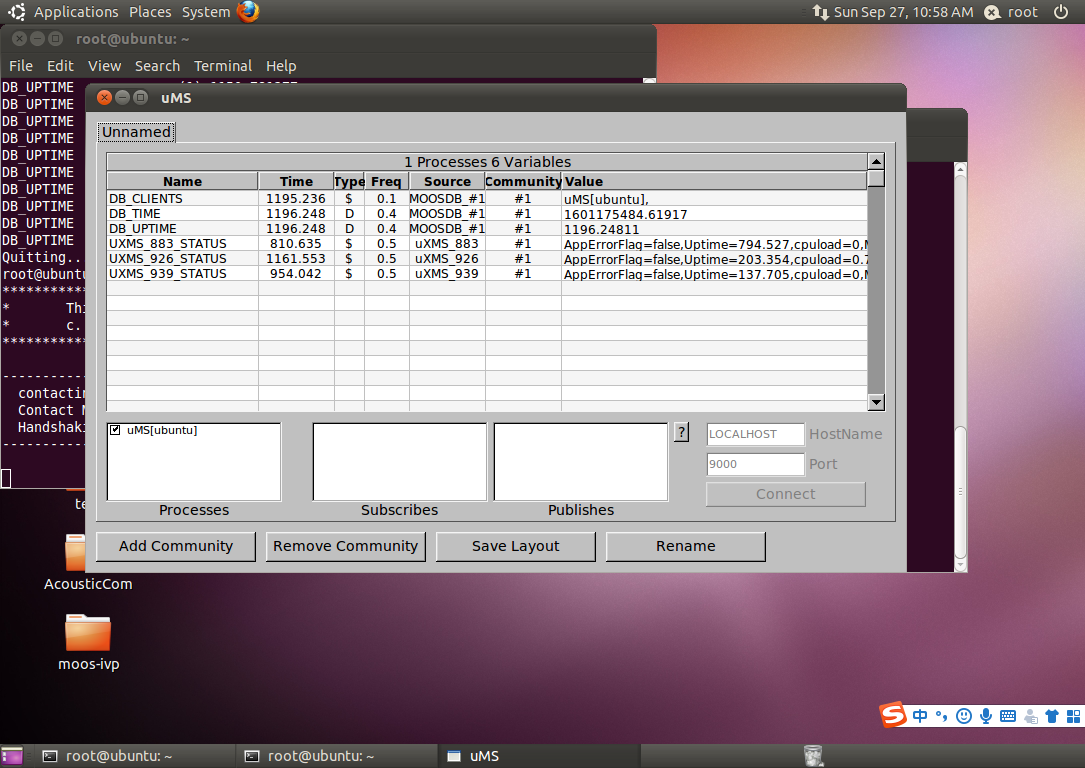Click the Source column header
The width and height of the screenshot is (1085, 768).
447,181
